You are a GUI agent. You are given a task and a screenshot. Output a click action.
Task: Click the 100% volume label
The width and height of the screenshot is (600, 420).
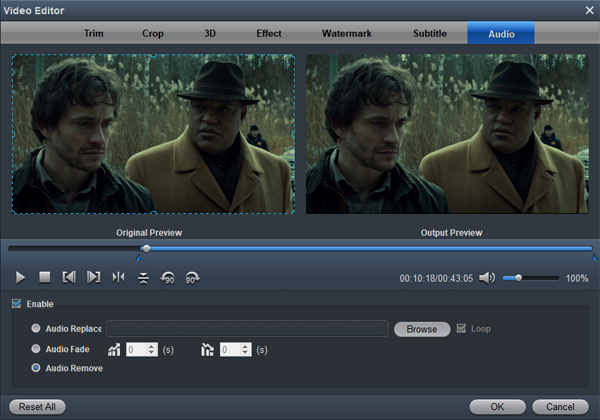577,278
